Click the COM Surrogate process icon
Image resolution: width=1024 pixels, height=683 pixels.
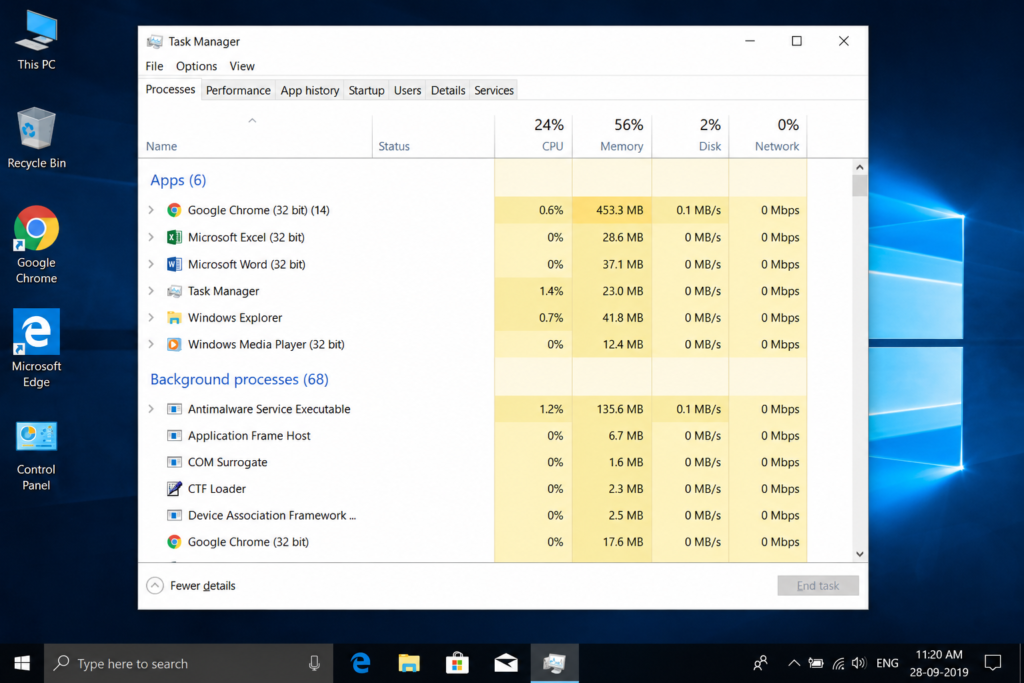click(174, 462)
